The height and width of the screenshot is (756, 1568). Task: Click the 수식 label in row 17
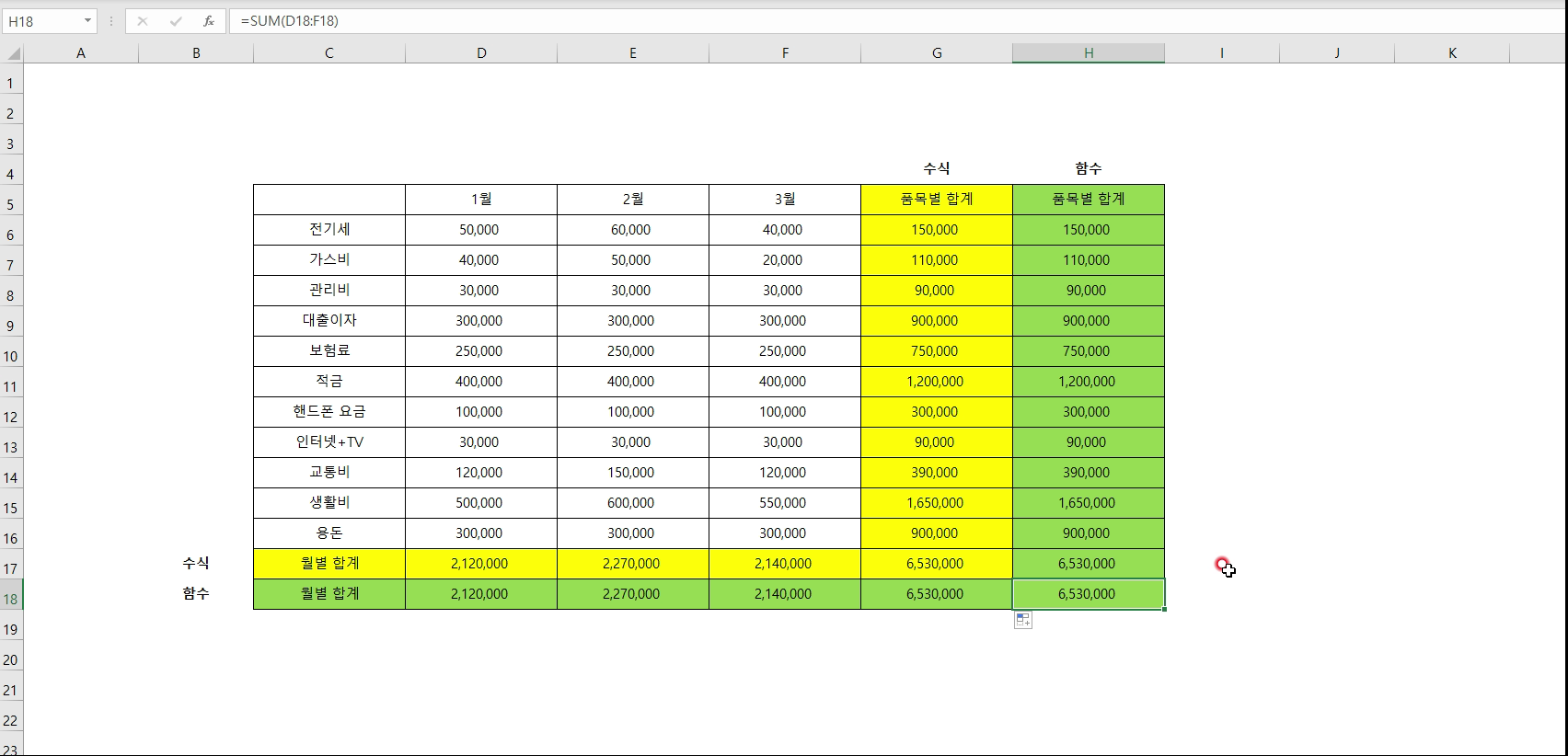196,564
